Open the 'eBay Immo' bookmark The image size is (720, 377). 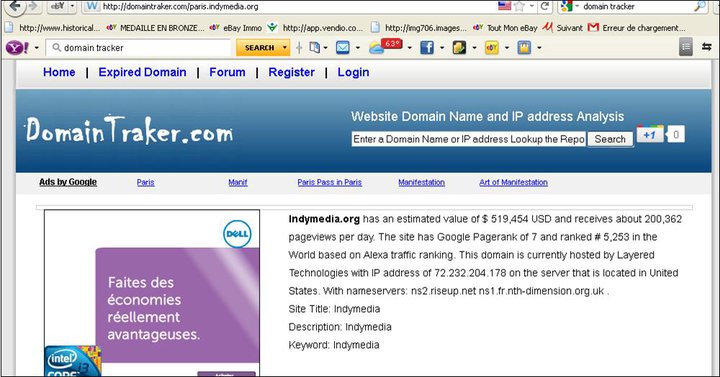point(236,28)
